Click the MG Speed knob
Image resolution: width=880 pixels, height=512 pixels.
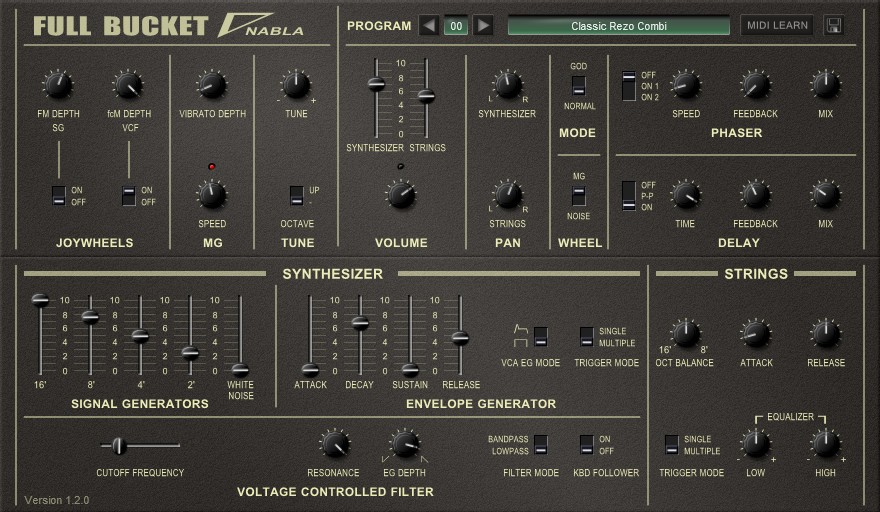[x=211, y=194]
